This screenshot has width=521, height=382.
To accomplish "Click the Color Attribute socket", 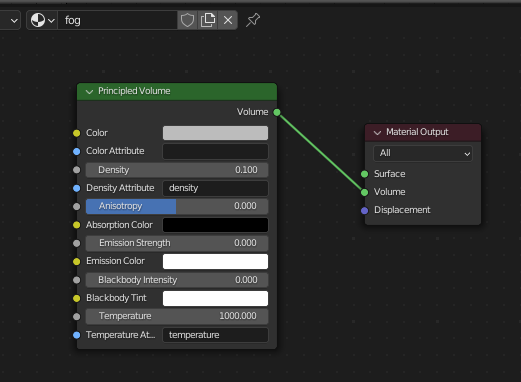I will [x=77, y=152].
